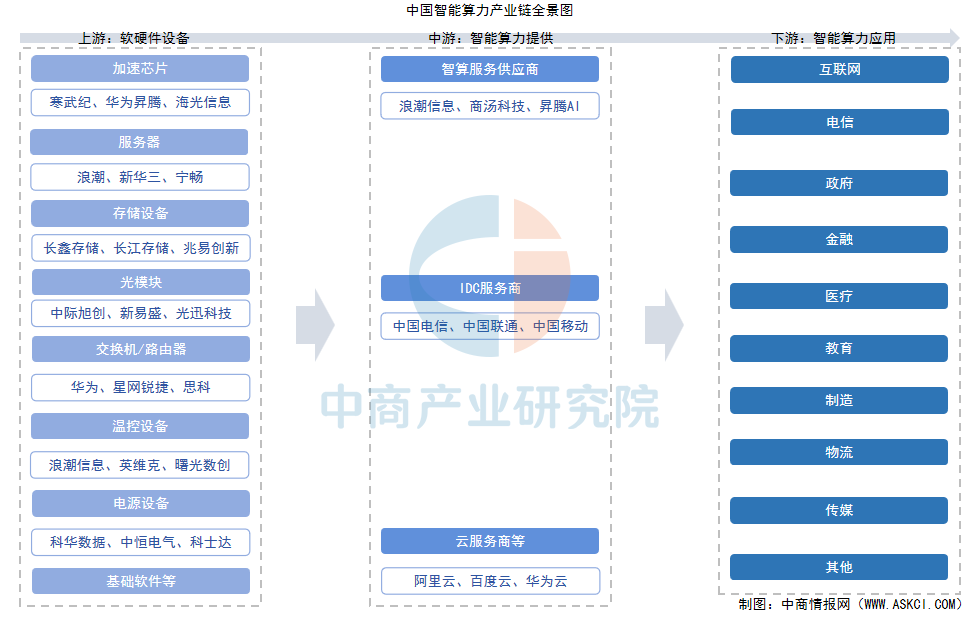The image size is (980, 622).
Task: Click the IDC服务商 header box
Action: coord(490,288)
